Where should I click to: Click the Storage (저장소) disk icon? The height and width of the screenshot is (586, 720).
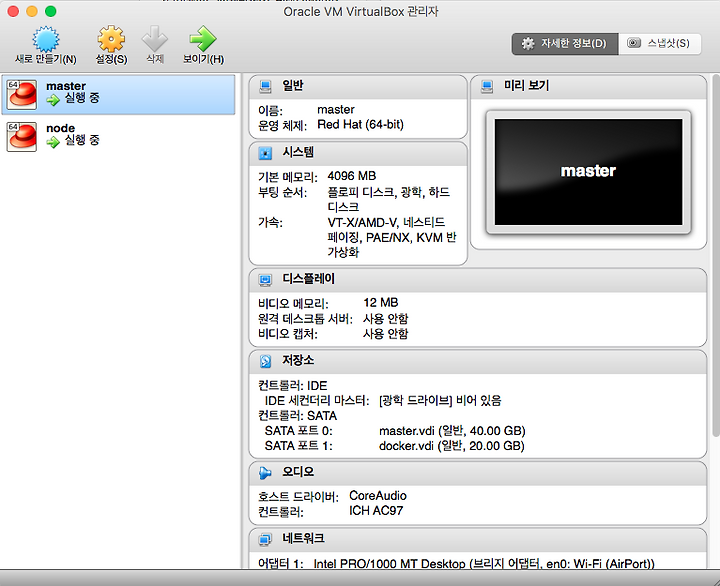(265, 361)
